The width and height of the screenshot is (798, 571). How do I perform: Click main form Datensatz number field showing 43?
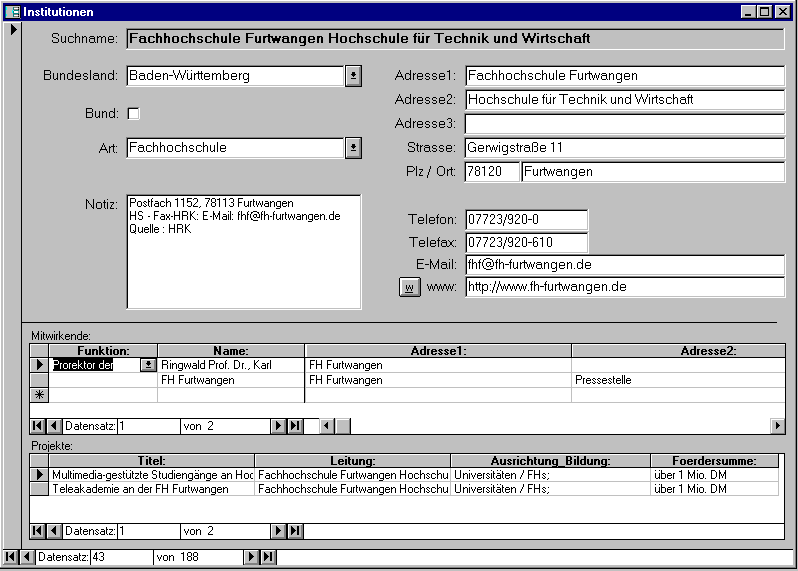click(x=122, y=557)
